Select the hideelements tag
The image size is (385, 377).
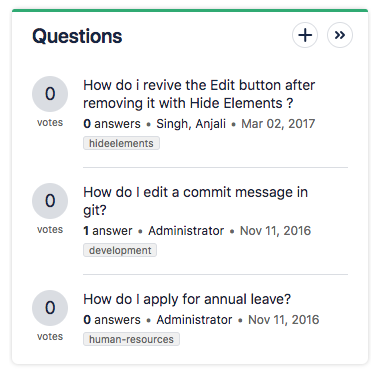121,143
